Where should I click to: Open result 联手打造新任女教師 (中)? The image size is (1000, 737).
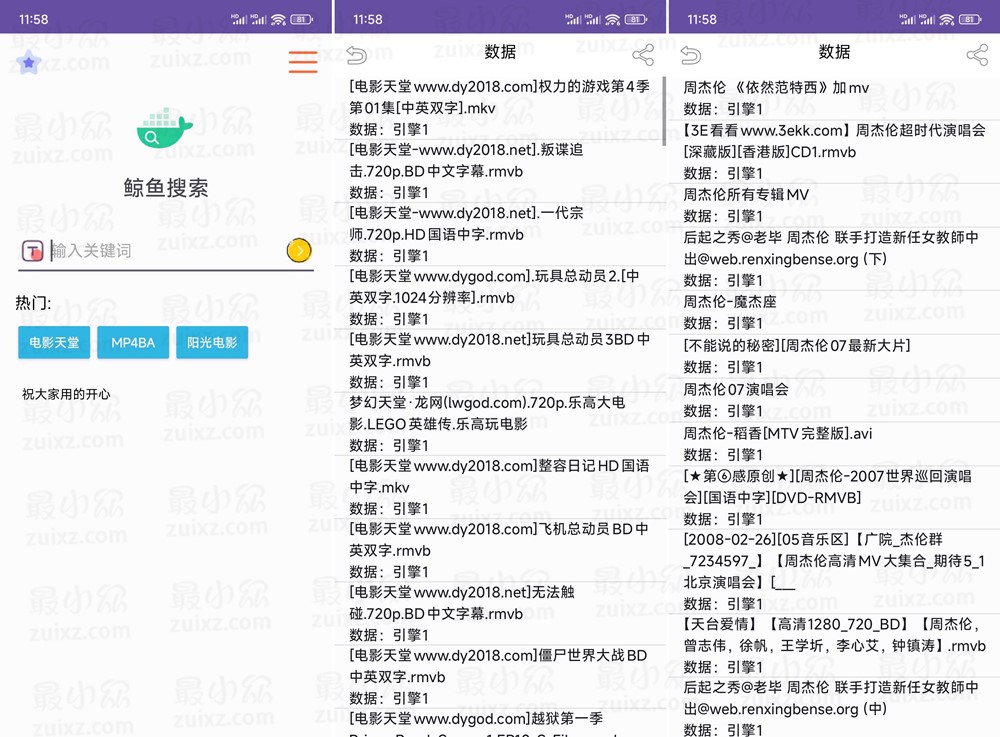(x=834, y=708)
